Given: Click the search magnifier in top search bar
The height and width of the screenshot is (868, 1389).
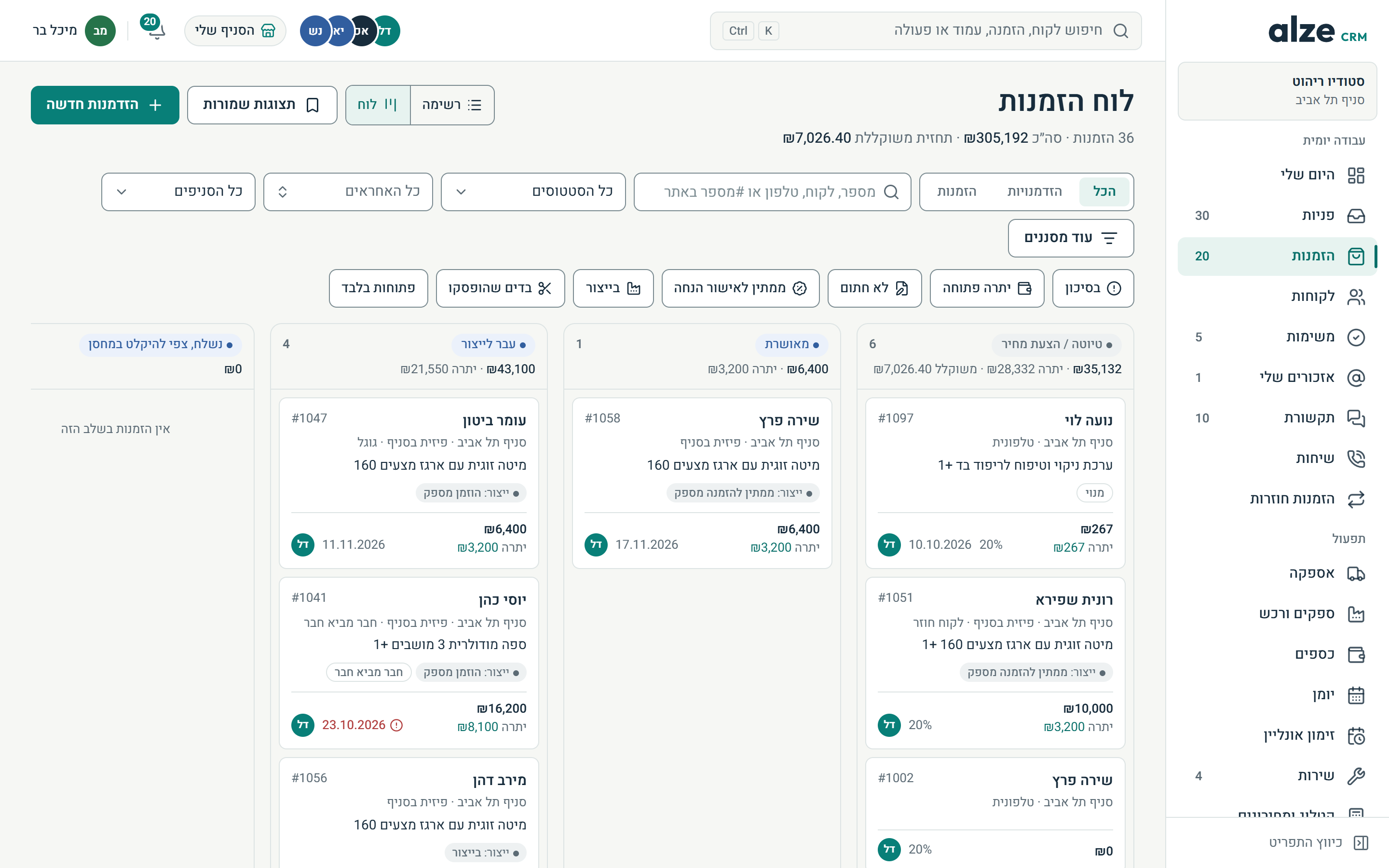Looking at the screenshot, I should 1120,31.
